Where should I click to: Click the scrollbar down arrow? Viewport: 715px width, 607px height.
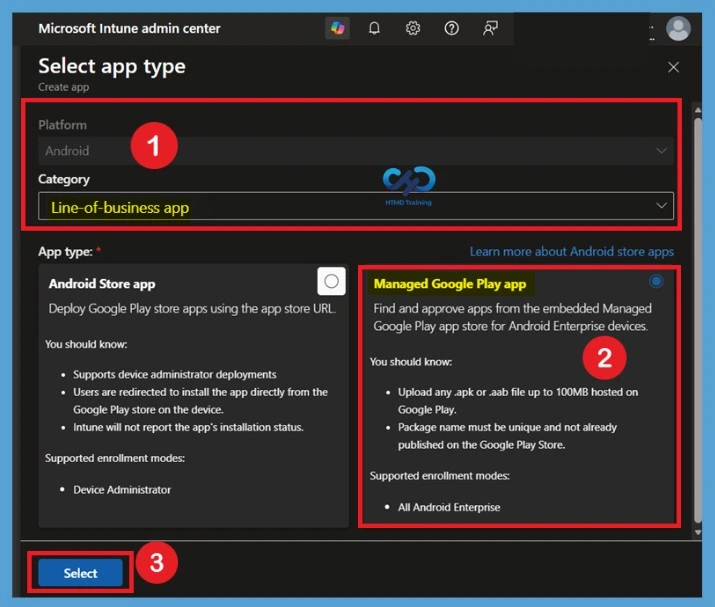(x=698, y=532)
